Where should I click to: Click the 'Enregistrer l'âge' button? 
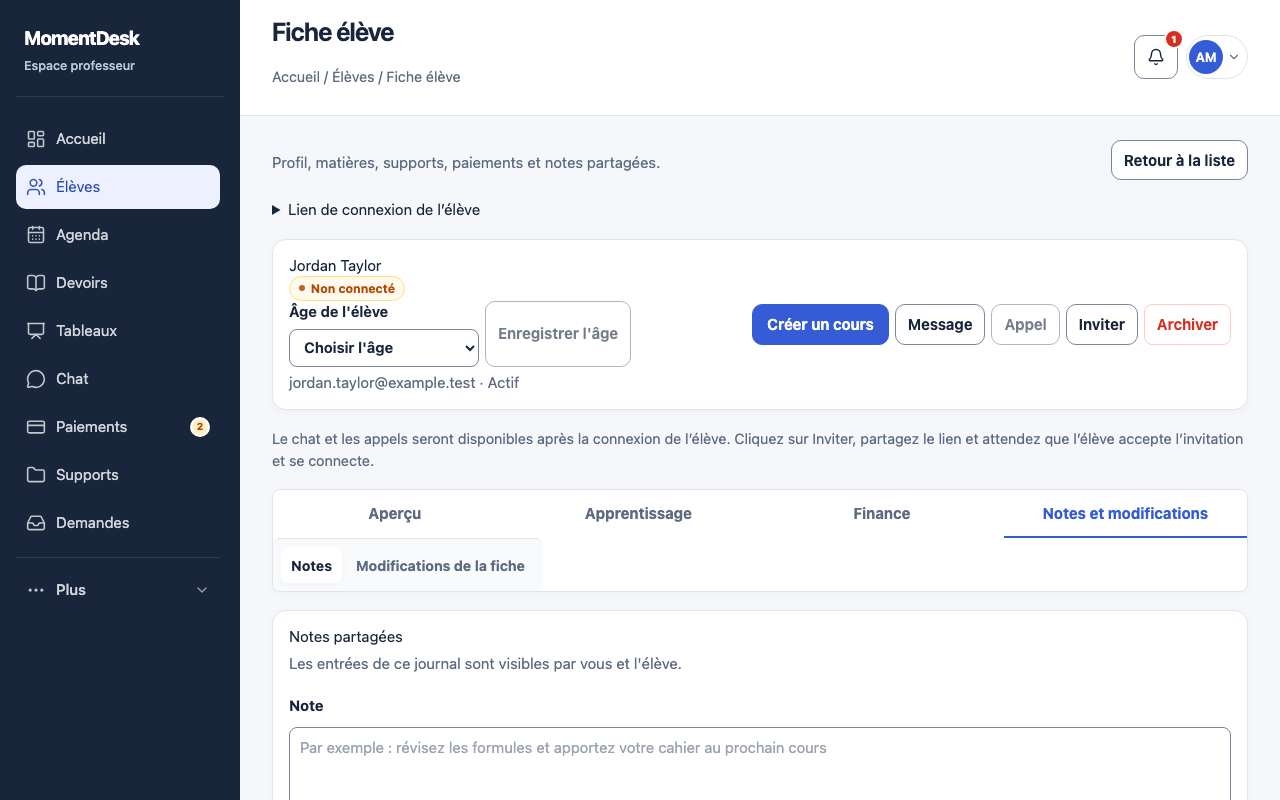[x=558, y=334]
